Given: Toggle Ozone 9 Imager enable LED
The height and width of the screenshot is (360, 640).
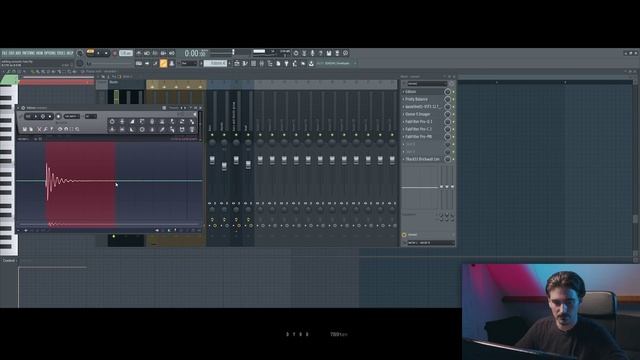Looking at the screenshot, I should point(453,114).
